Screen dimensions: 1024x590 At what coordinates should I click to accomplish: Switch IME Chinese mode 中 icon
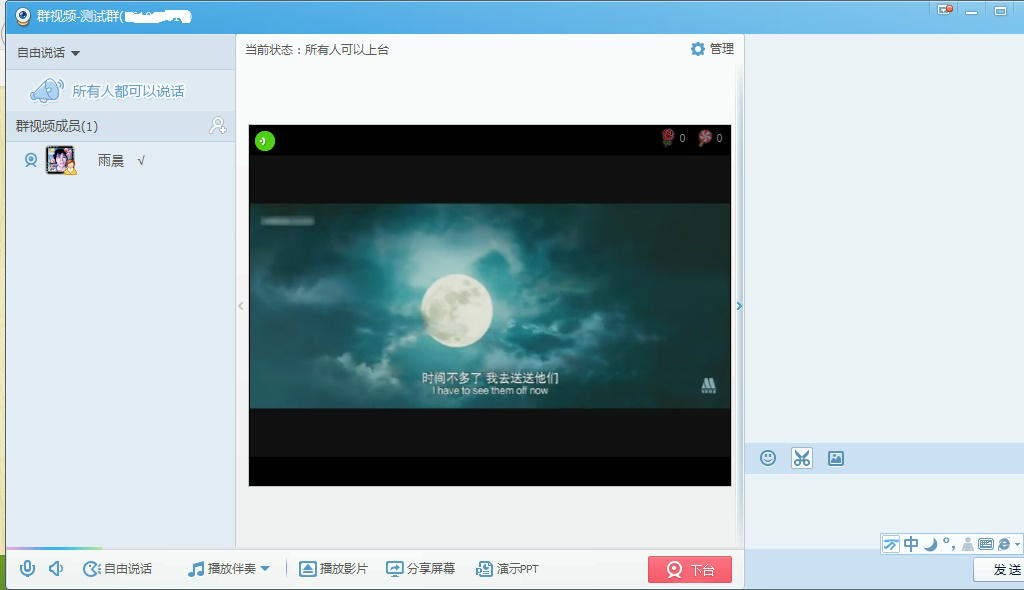pos(911,544)
